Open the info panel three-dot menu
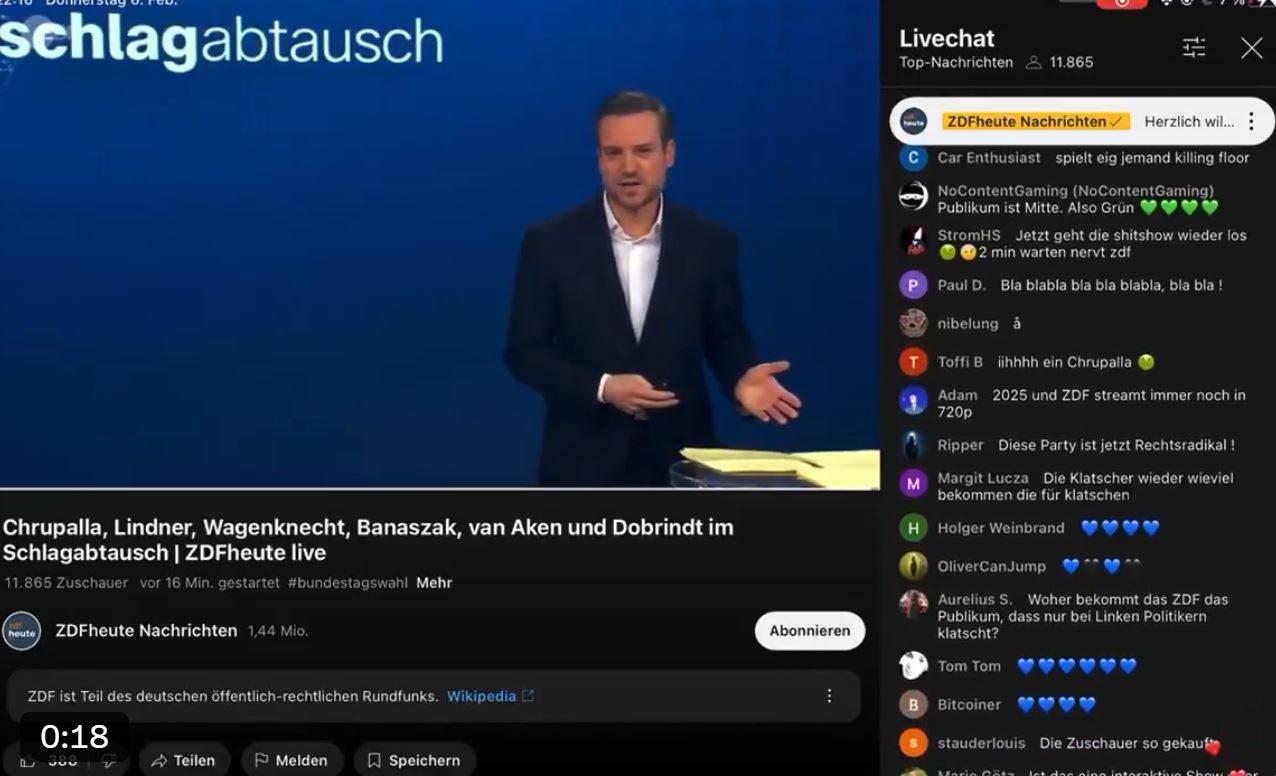The image size is (1276, 776). click(828, 696)
